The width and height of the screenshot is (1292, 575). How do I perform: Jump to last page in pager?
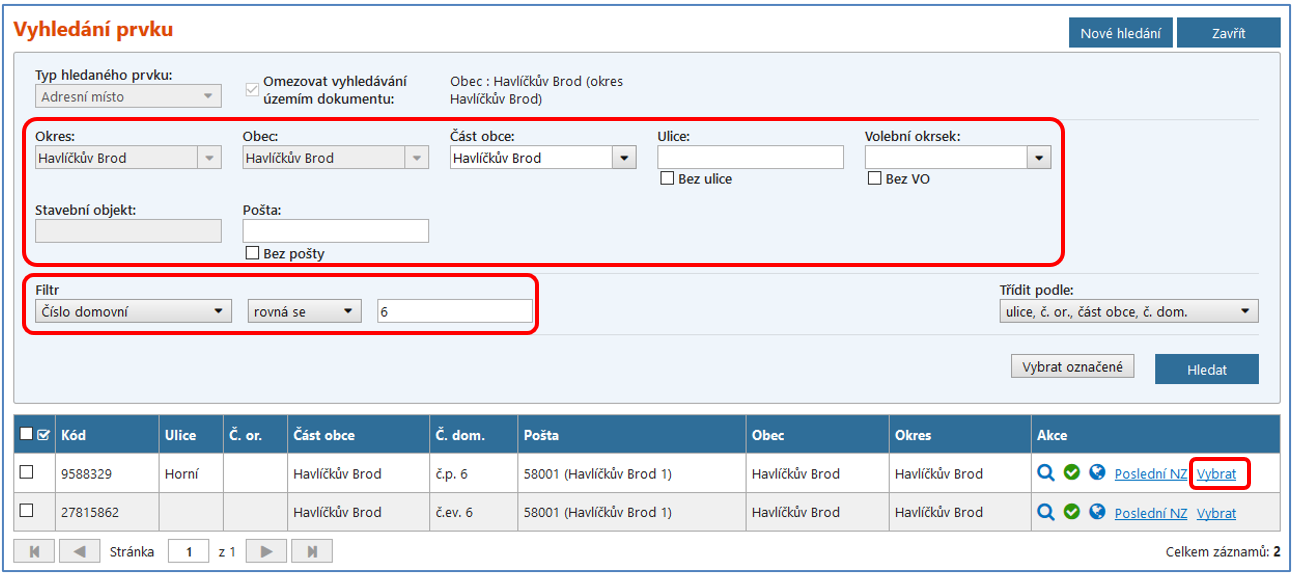(x=312, y=551)
